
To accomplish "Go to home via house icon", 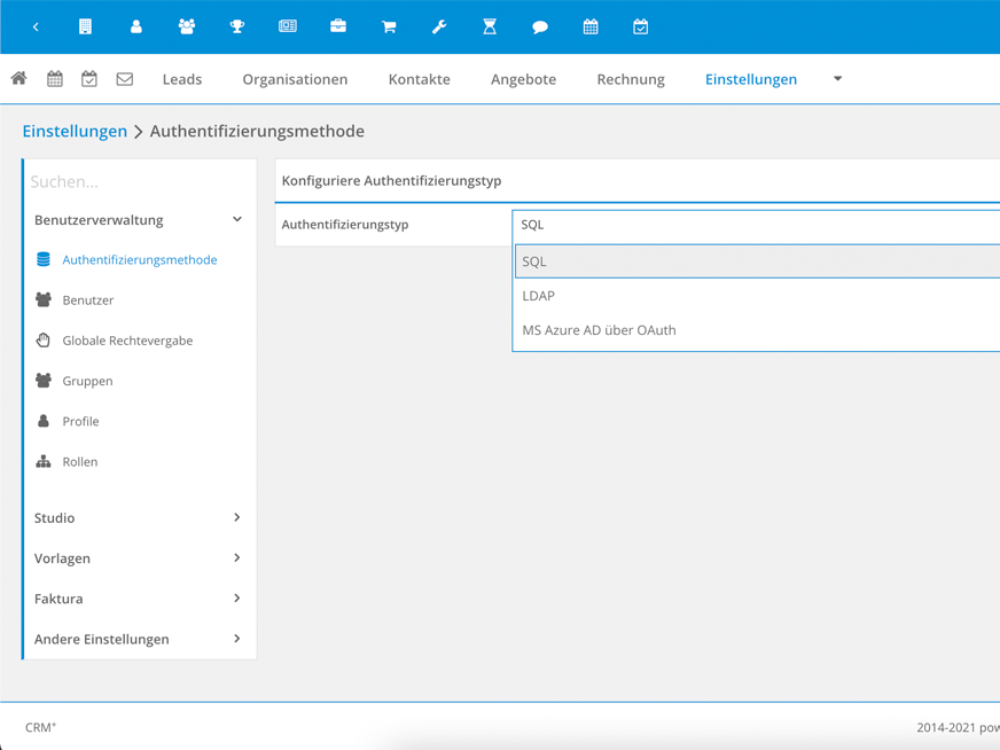I will pos(19,79).
